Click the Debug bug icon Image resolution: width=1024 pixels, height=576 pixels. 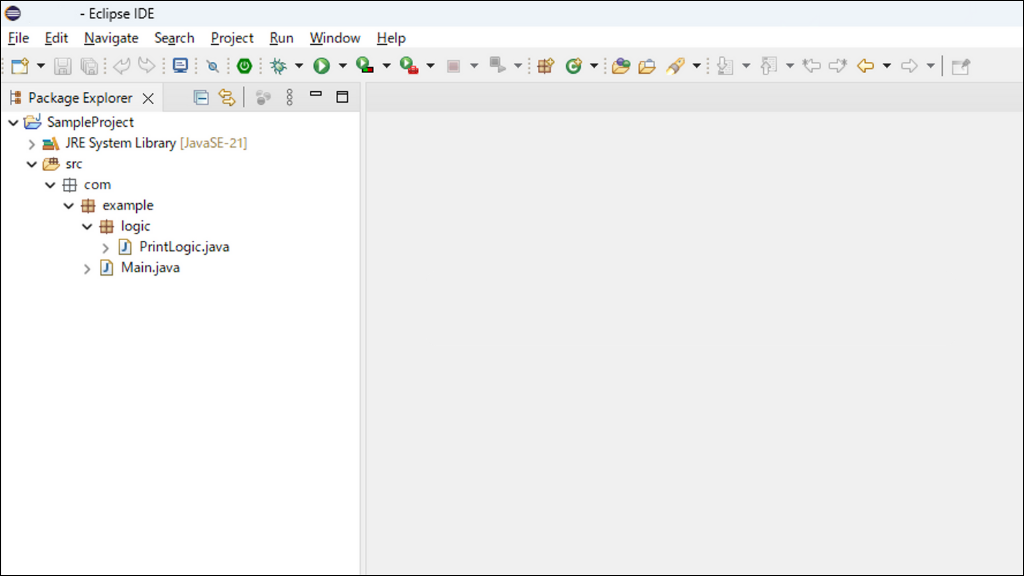pyautogui.click(x=278, y=66)
